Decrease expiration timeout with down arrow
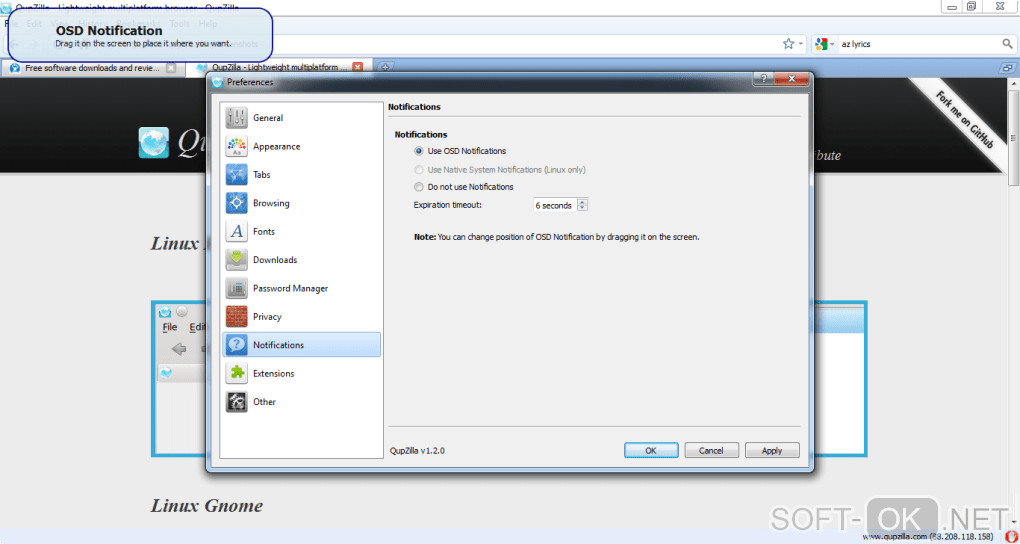This screenshot has width=1020, height=544. coord(582,208)
